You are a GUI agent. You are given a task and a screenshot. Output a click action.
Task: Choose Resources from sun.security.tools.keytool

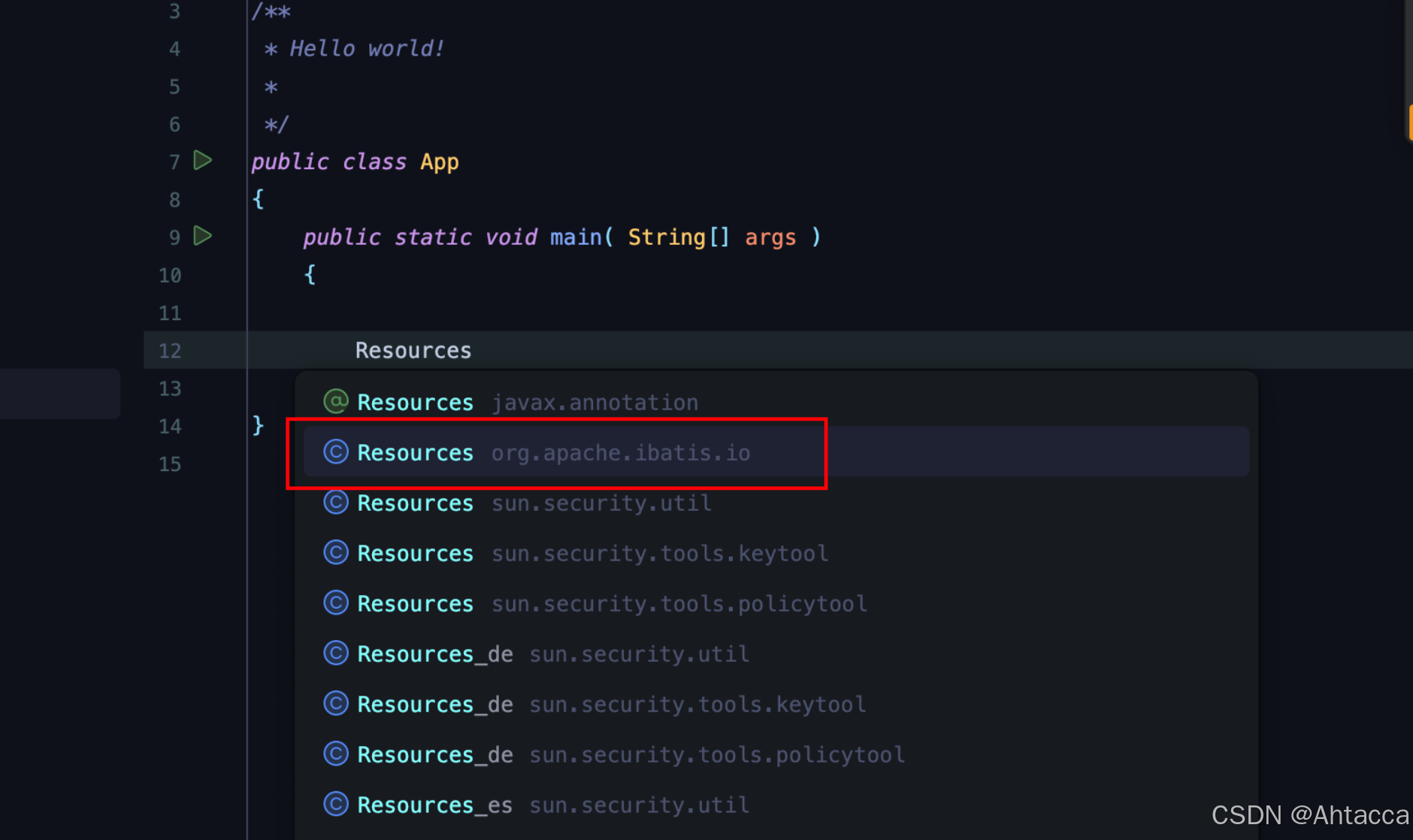[x=776, y=553]
